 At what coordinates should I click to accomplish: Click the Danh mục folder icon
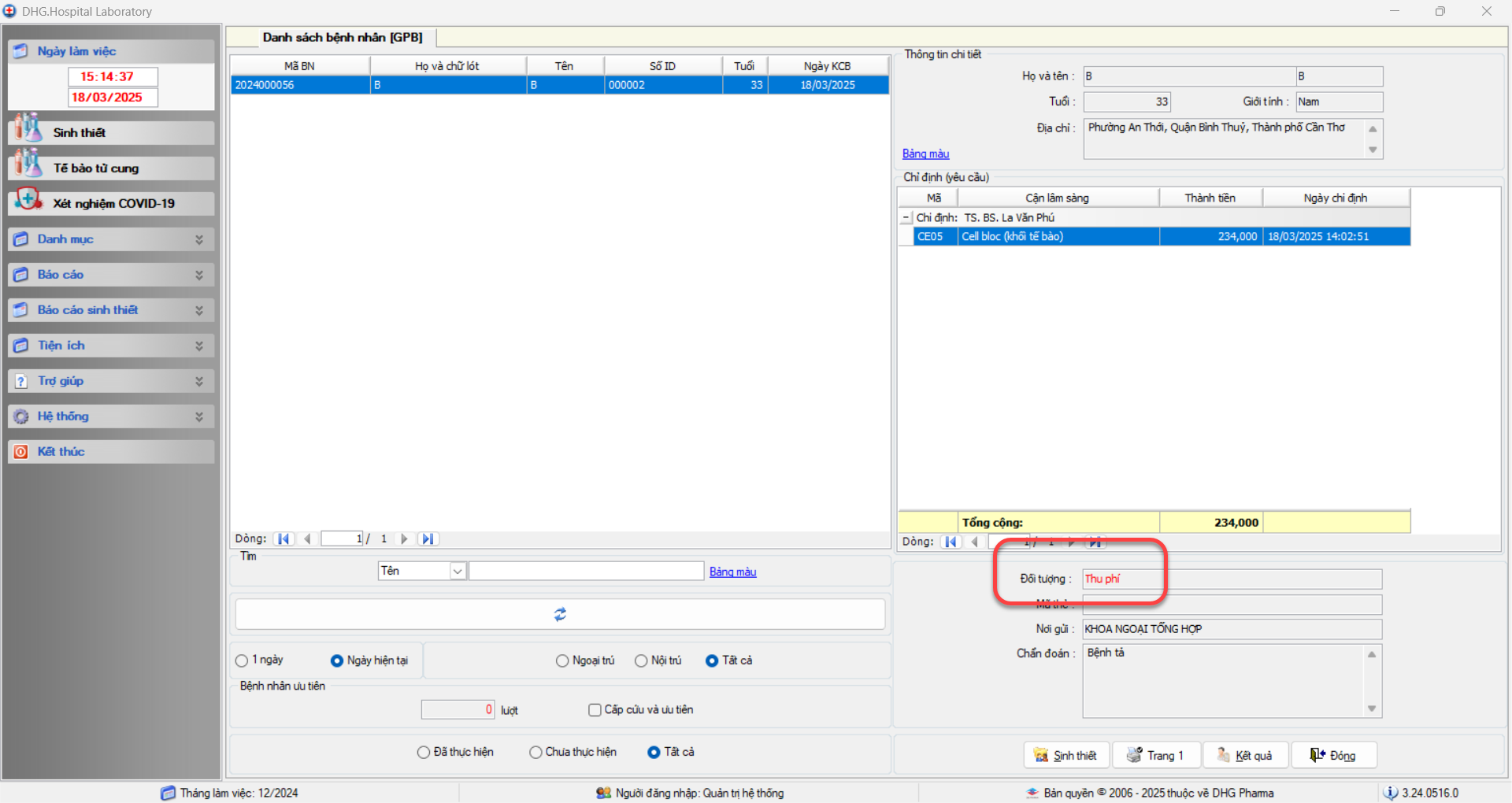21,239
